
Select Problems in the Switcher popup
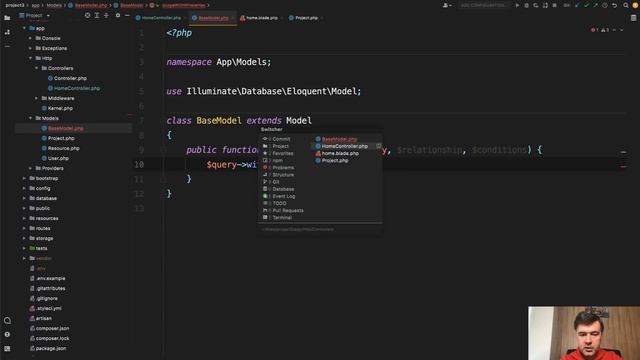pos(283,168)
